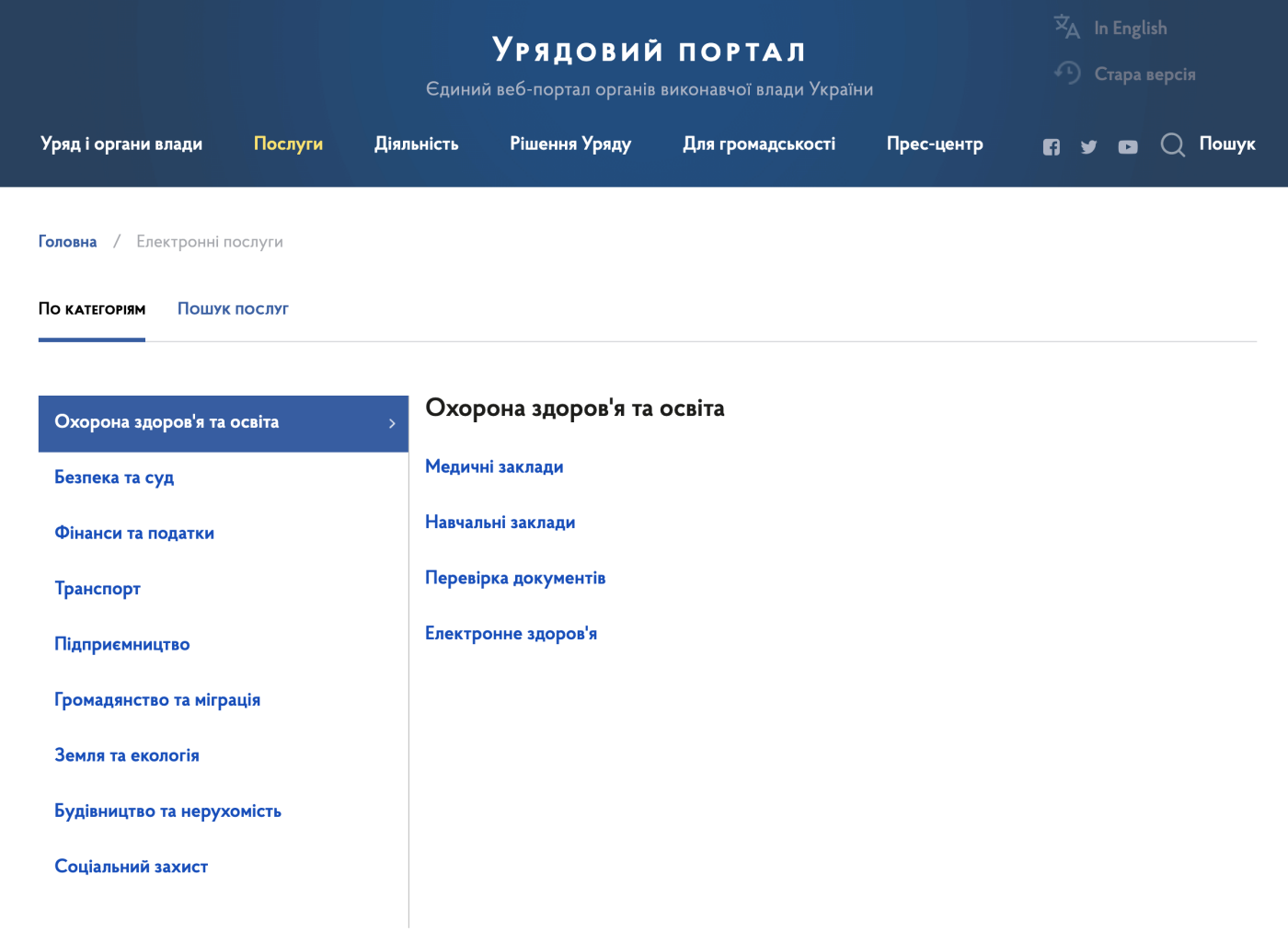Select the По категоріям tab
Viewport: 1288px width, 943px height.
(92, 309)
